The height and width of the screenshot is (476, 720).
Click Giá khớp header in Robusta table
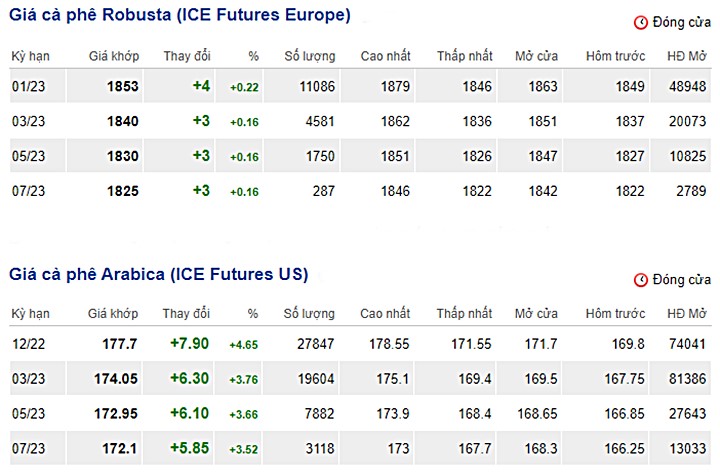114,56
